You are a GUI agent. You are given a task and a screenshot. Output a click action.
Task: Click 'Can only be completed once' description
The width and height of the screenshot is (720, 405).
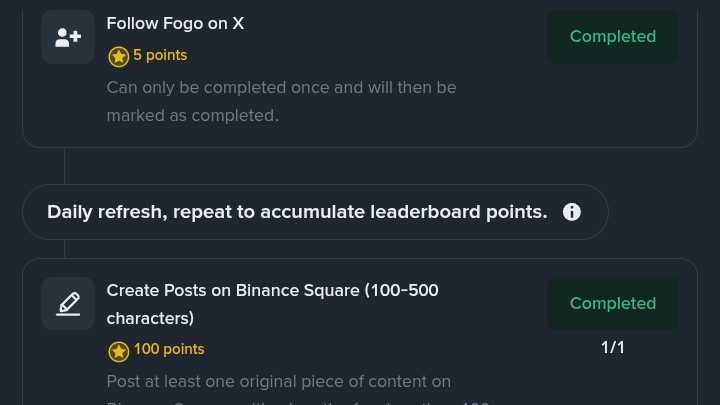pyautogui.click(x=281, y=87)
